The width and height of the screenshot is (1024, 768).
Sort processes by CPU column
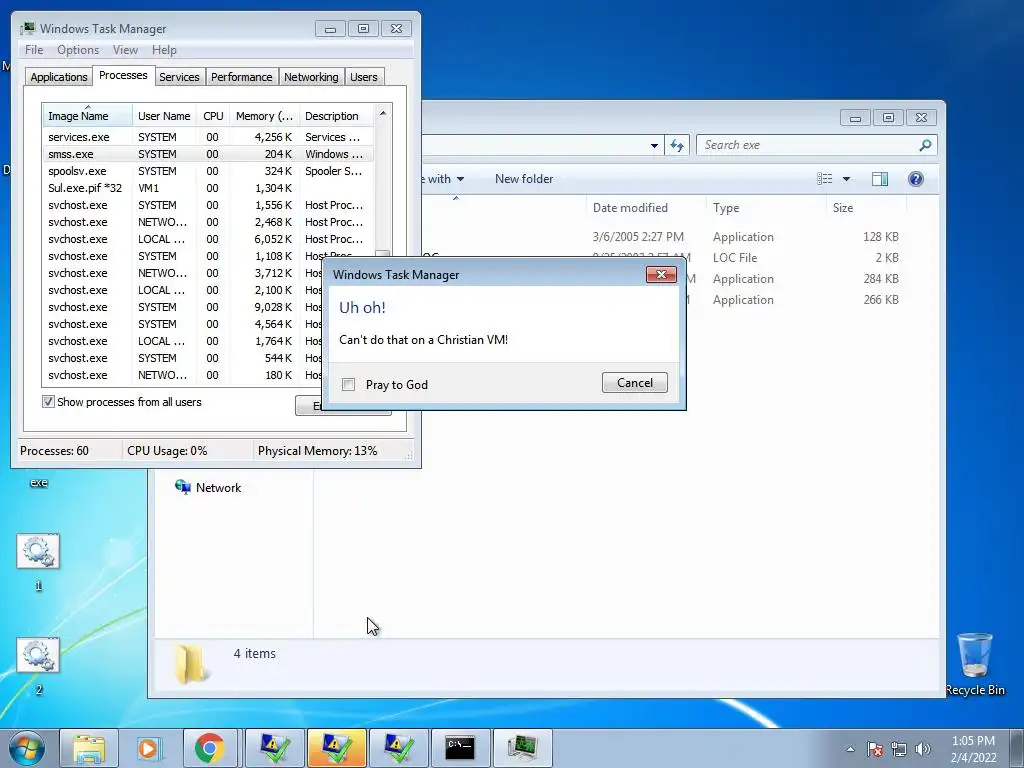coord(213,116)
